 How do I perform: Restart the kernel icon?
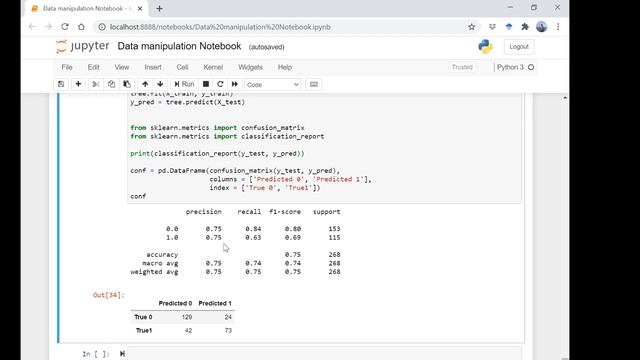[x=220, y=84]
